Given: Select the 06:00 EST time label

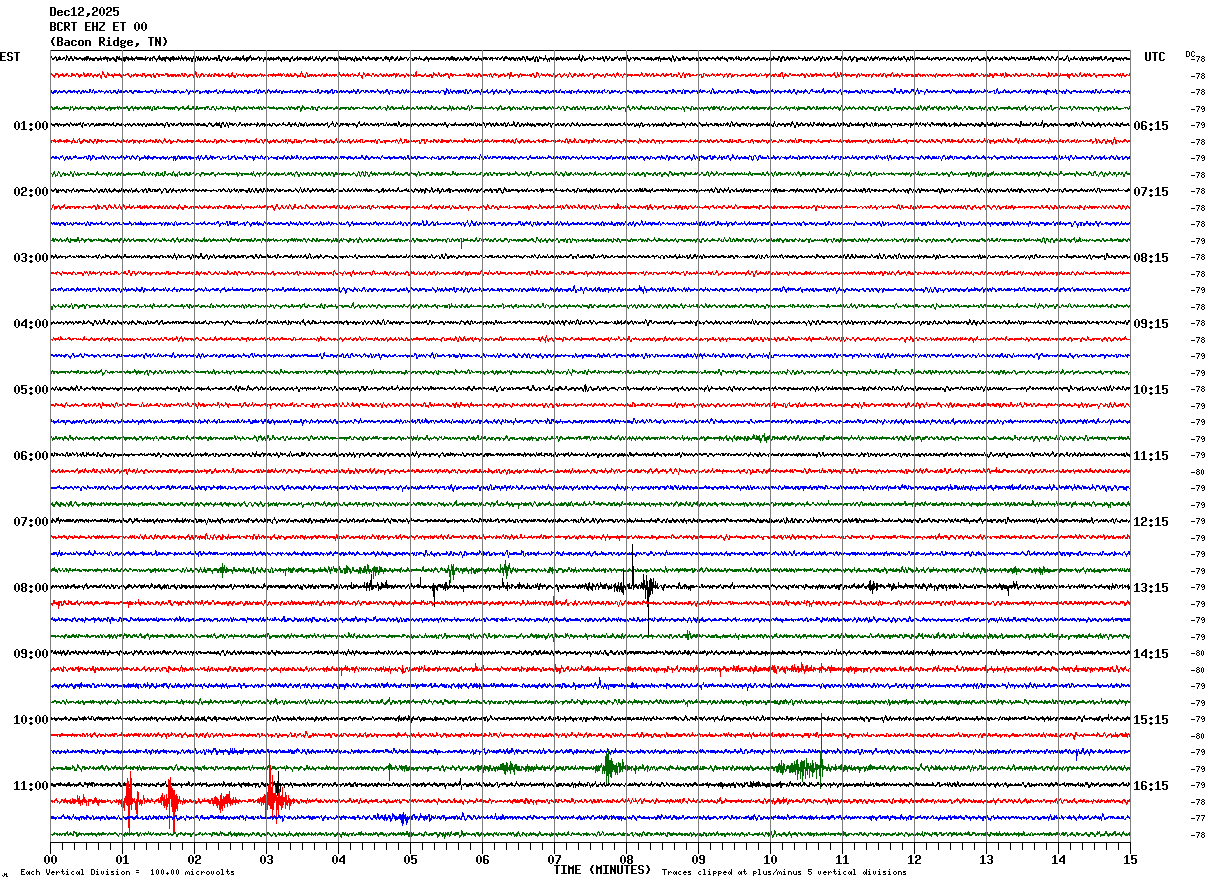Looking at the screenshot, I should pyautogui.click(x=30, y=456).
